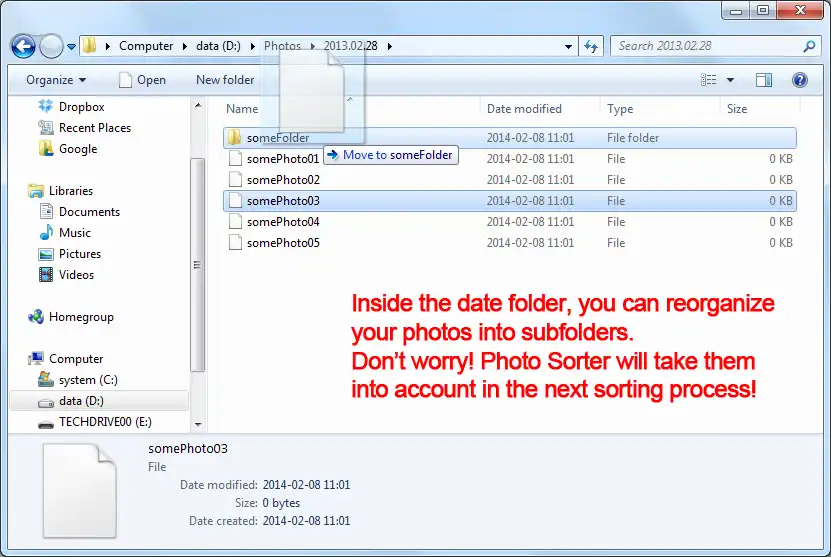The image size is (831, 557).
Task: Select TECHDRIVE00 (E:) drive
Action: [x=105, y=422]
